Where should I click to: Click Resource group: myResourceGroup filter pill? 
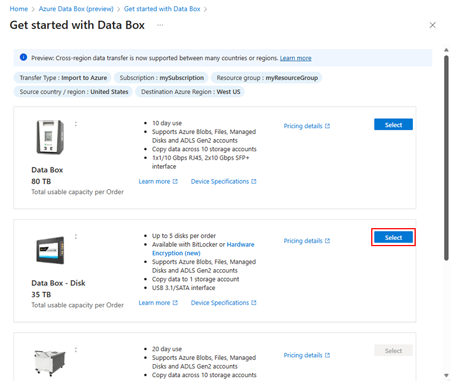(267, 78)
